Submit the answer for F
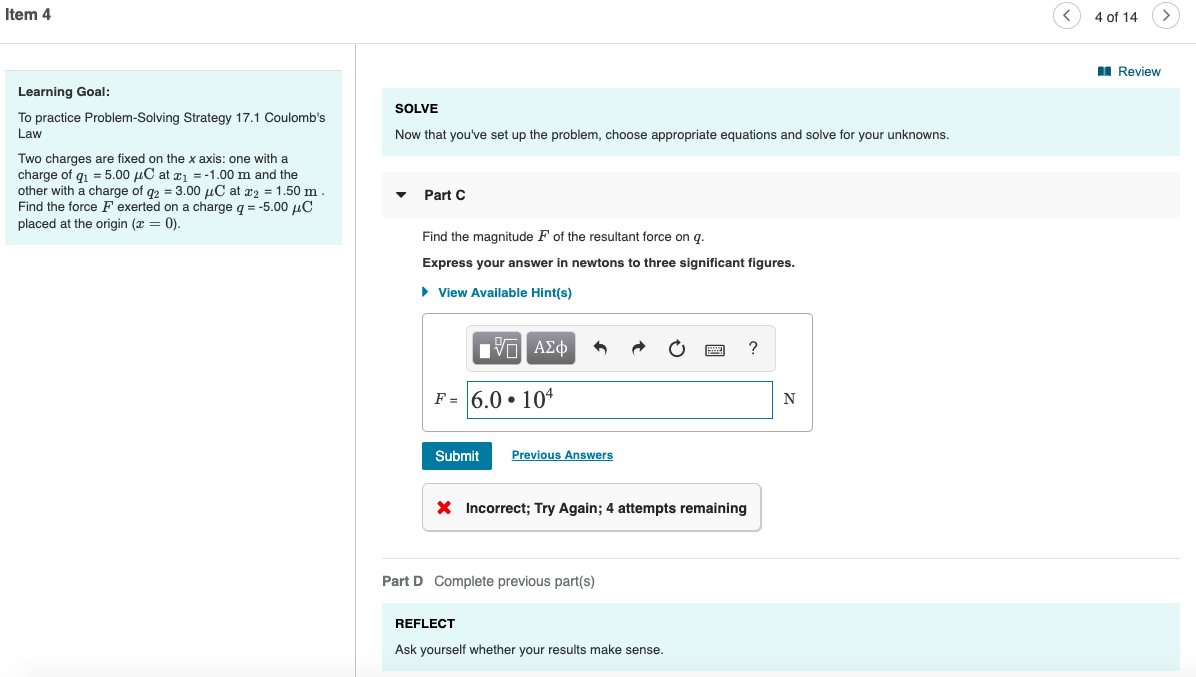 [457, 456]
